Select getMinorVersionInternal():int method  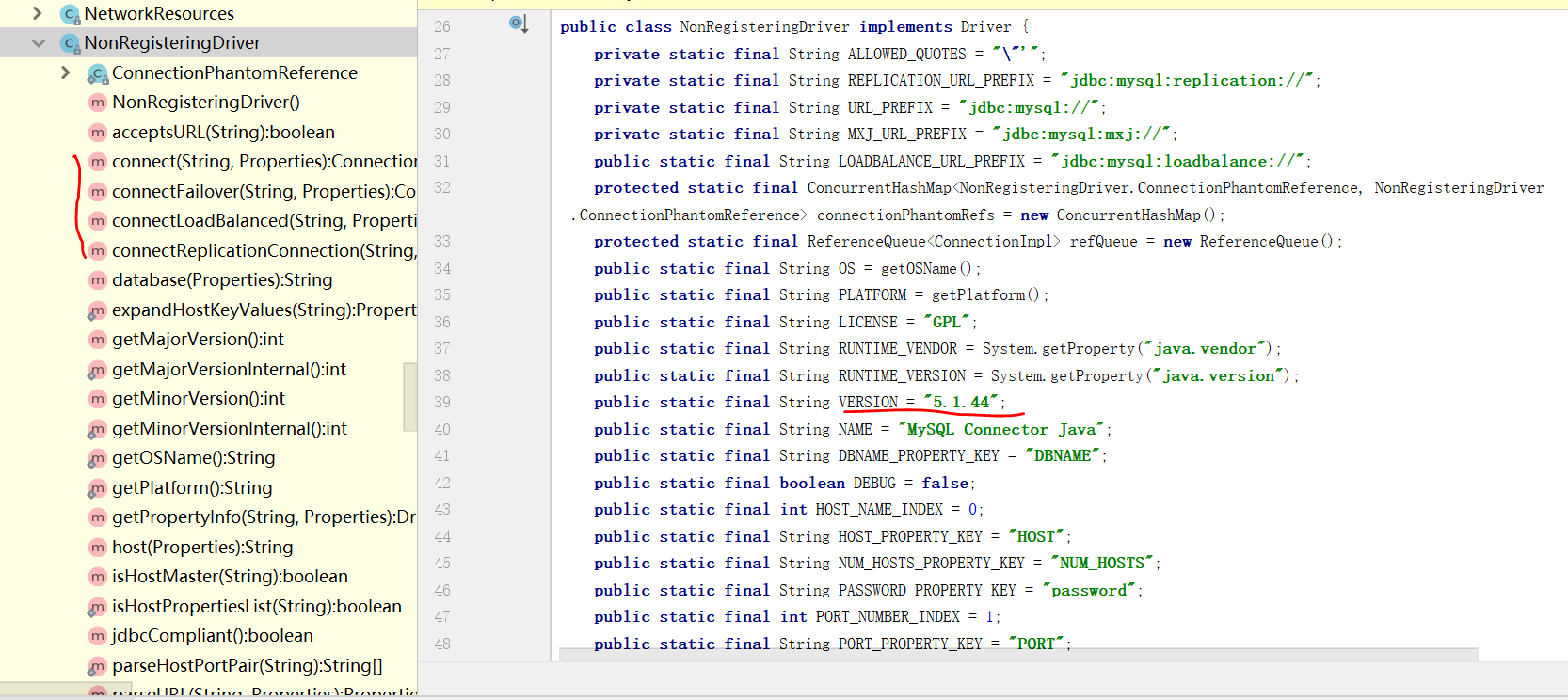(230, 428)
